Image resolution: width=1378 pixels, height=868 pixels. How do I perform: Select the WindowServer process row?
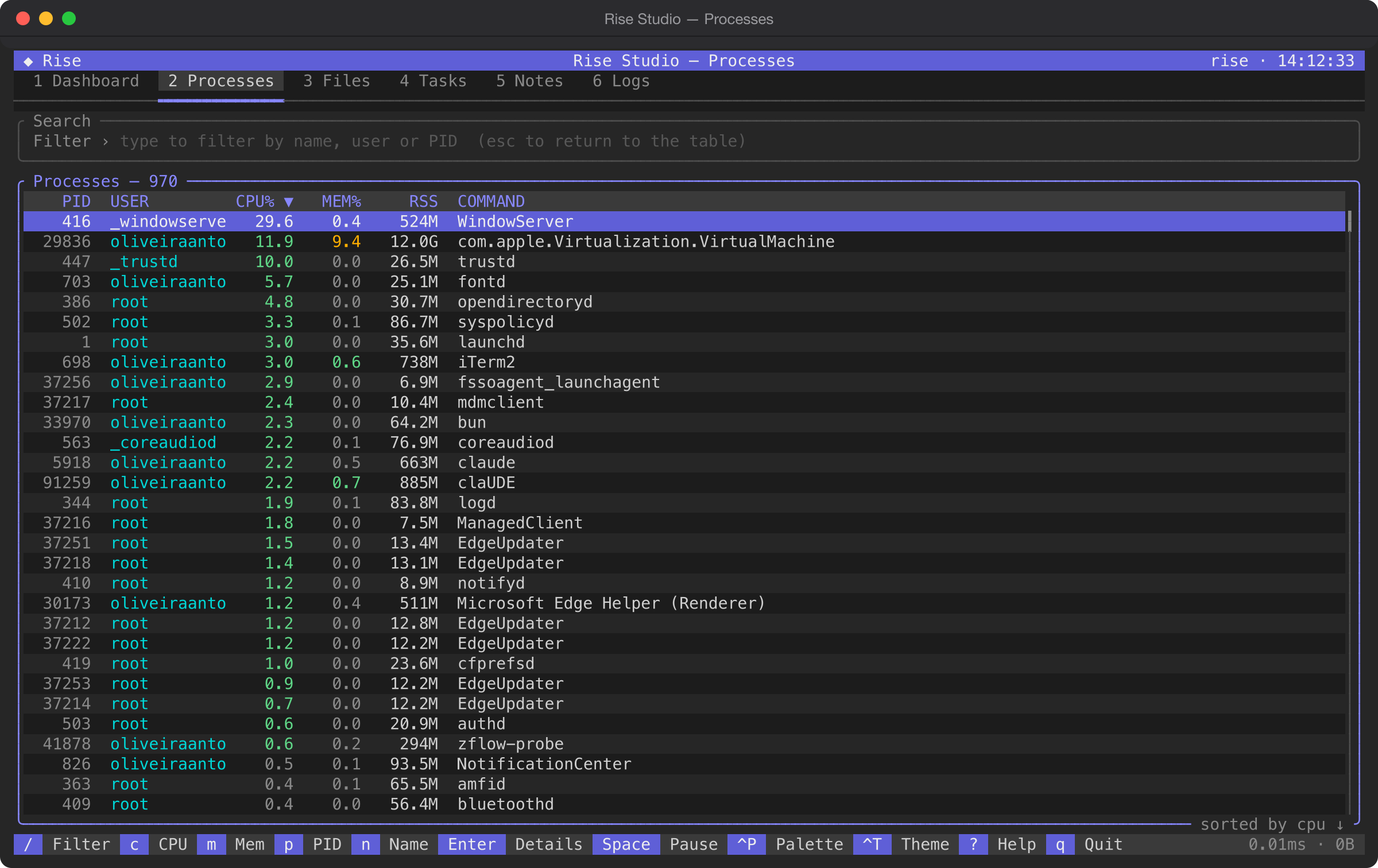click(684, 222)
